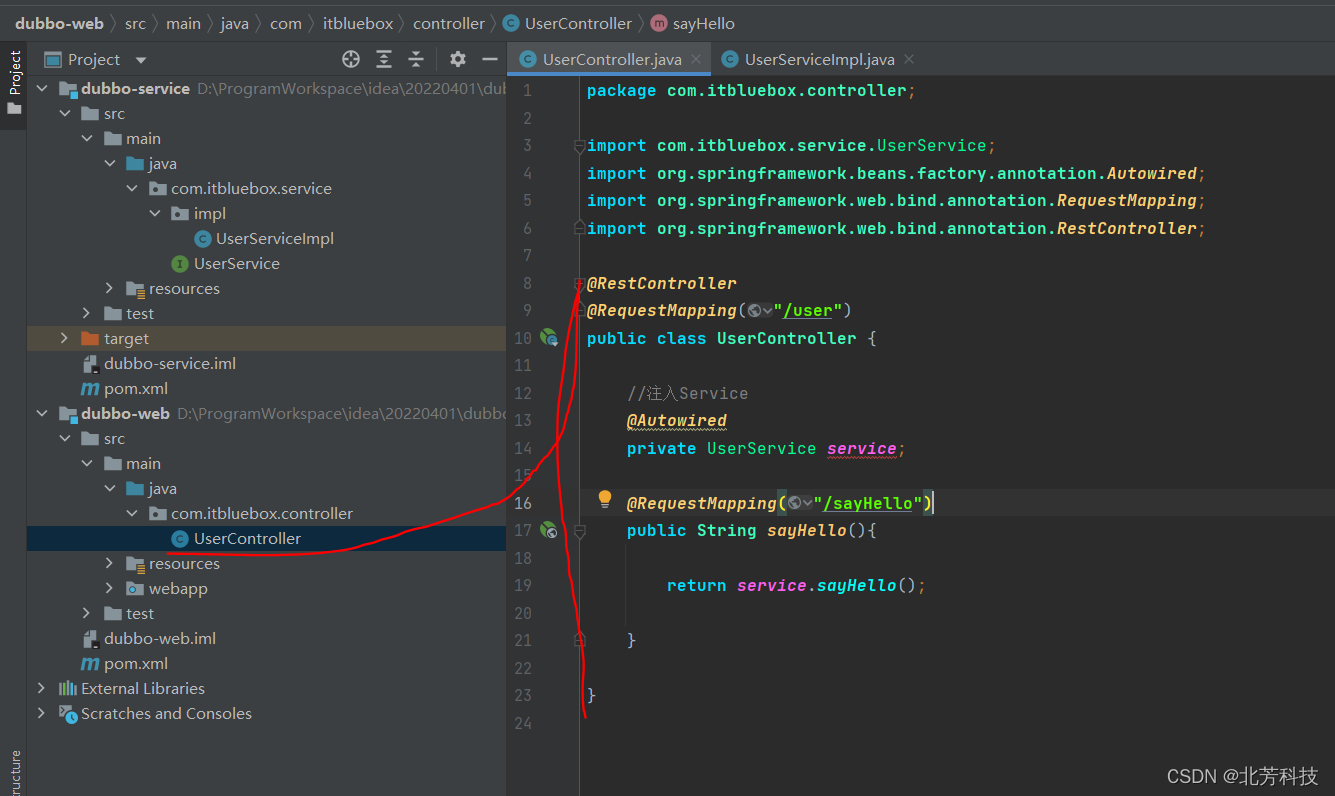1335x796 pixels.
Task: Click the @RestController annotation
Action: tap(662, 283)
